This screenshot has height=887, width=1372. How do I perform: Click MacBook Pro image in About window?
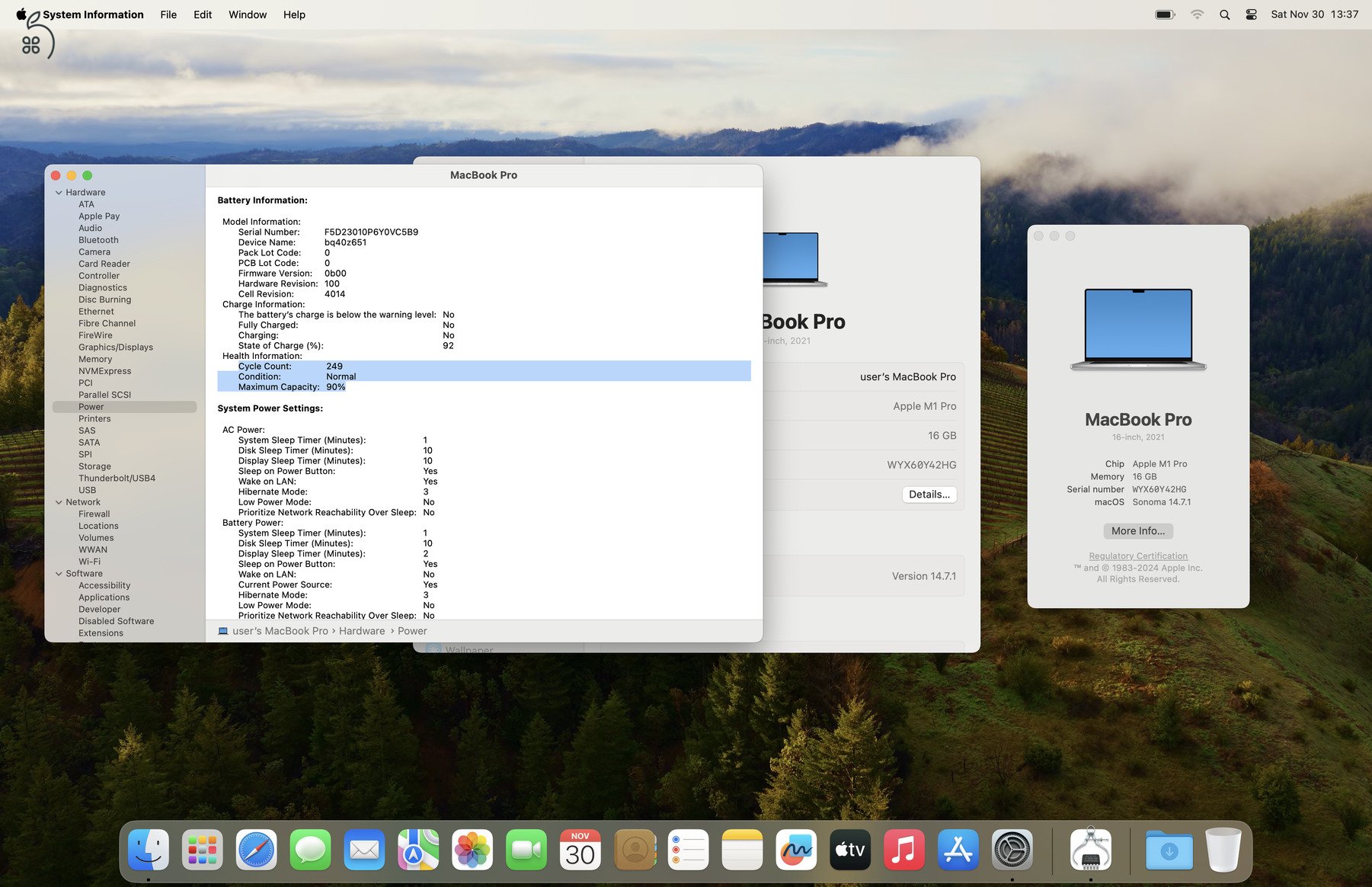(1138, 329)
